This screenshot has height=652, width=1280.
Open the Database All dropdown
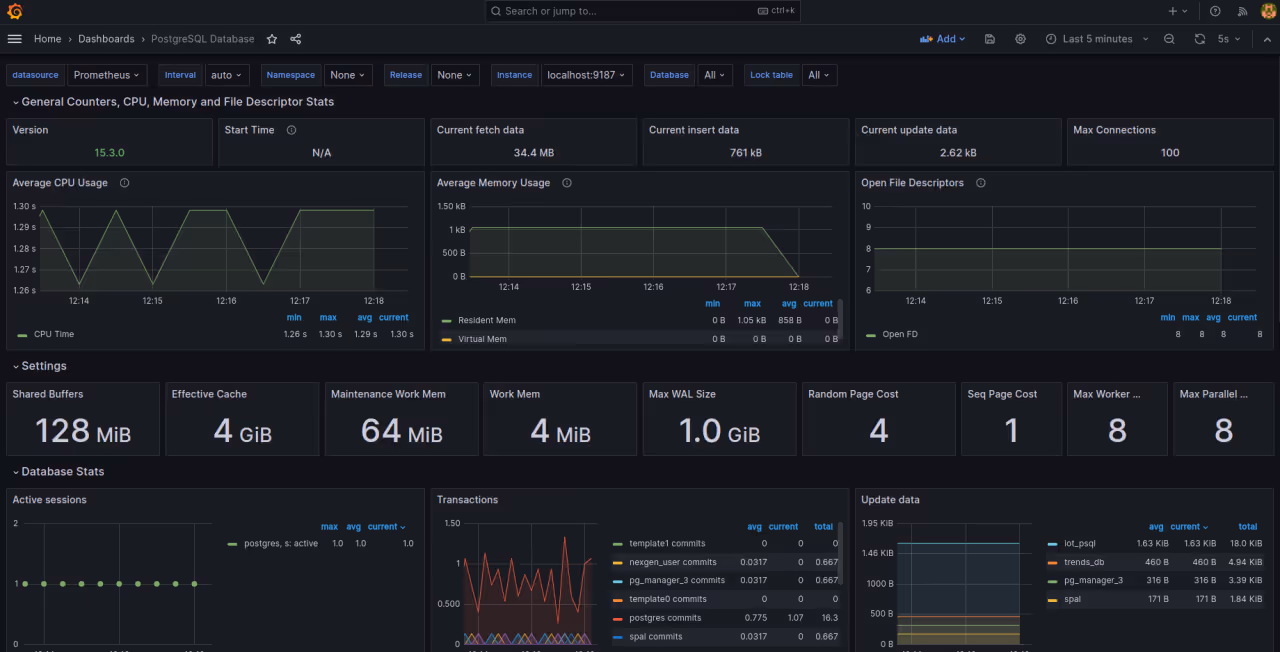tap(715, 75)
